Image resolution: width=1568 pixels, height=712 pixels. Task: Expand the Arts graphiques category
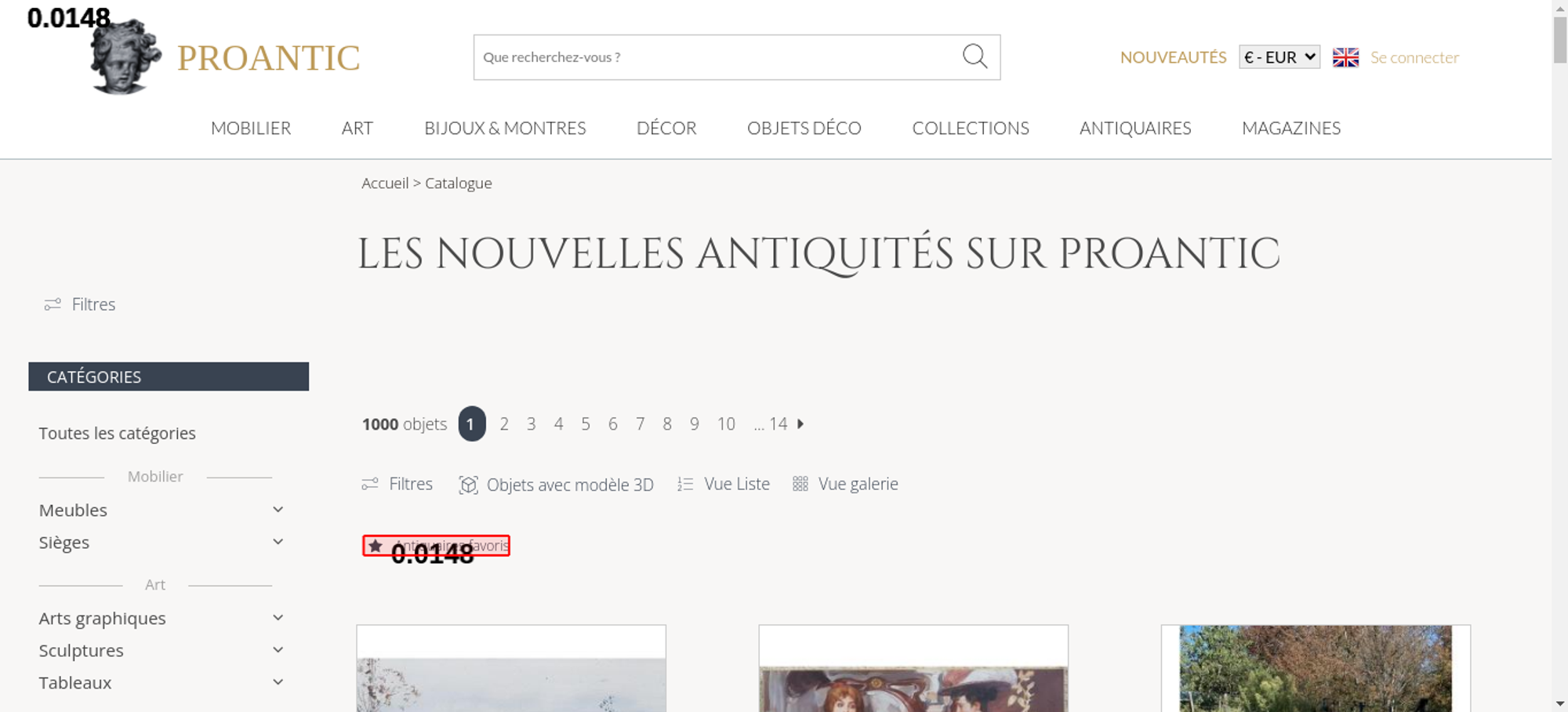[278, 618]
